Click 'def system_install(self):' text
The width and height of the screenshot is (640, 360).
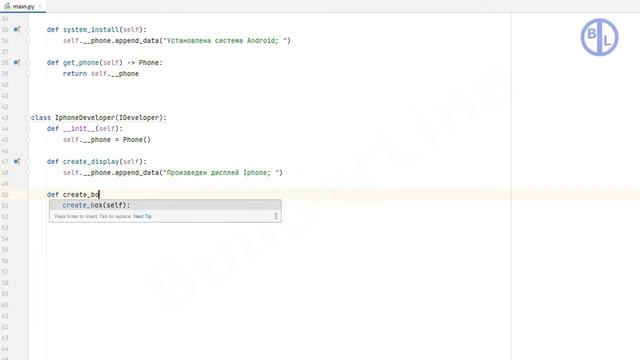click(96, 29)
